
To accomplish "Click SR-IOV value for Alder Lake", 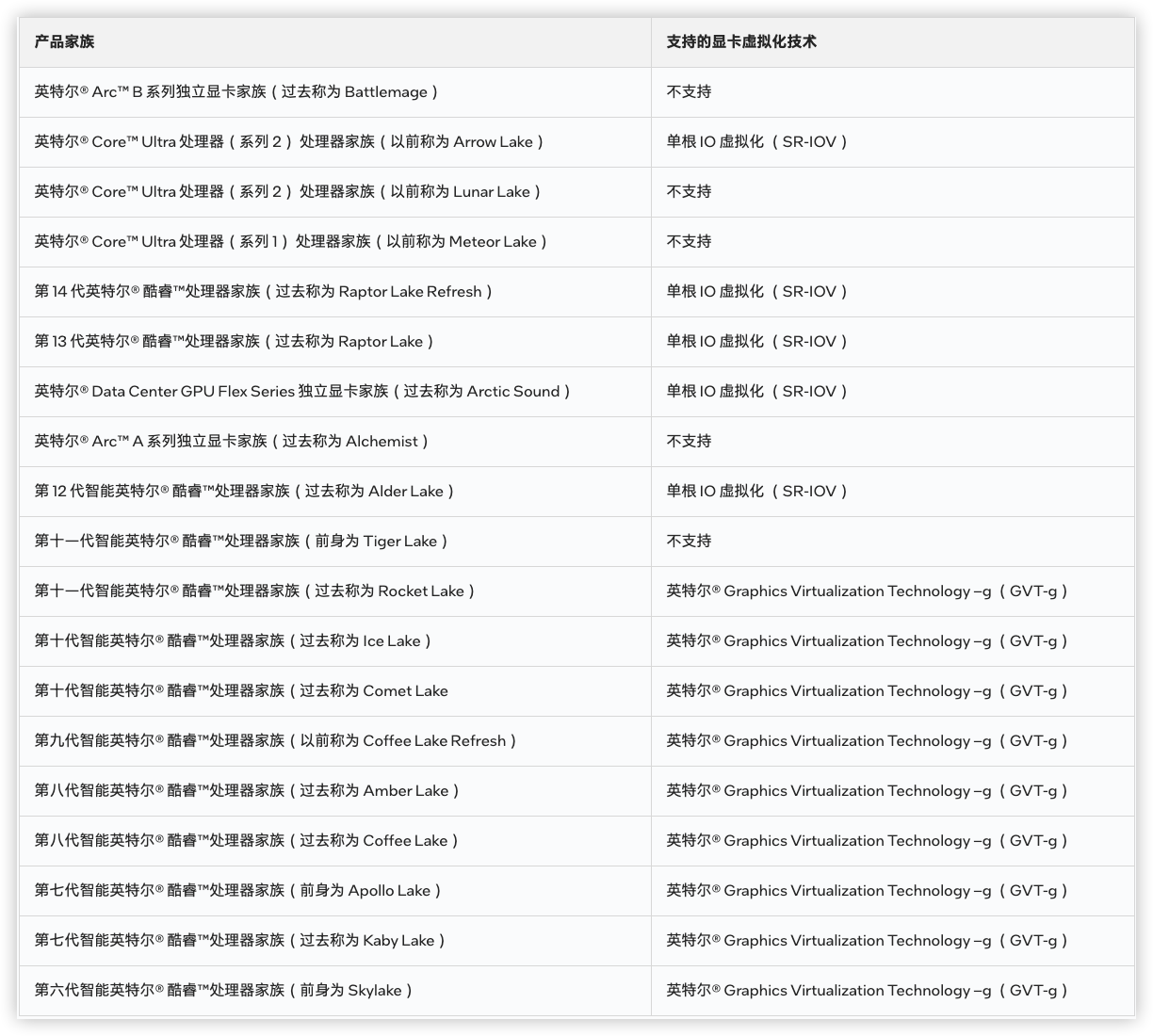I will coord(757,491).
